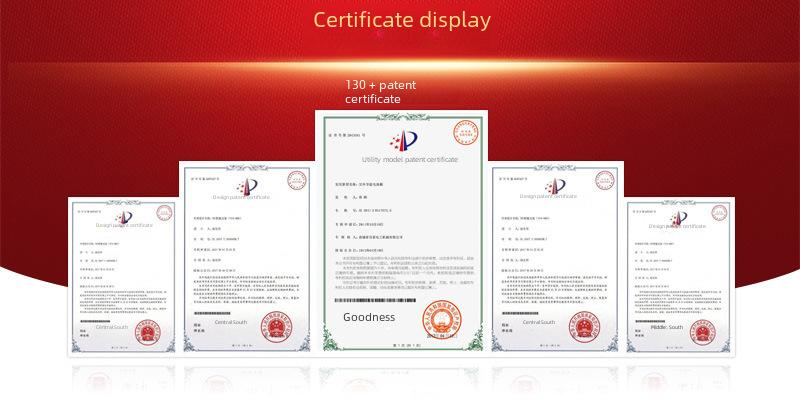Click the "130 + patent certificate" caption

click(x=381, y=92)
